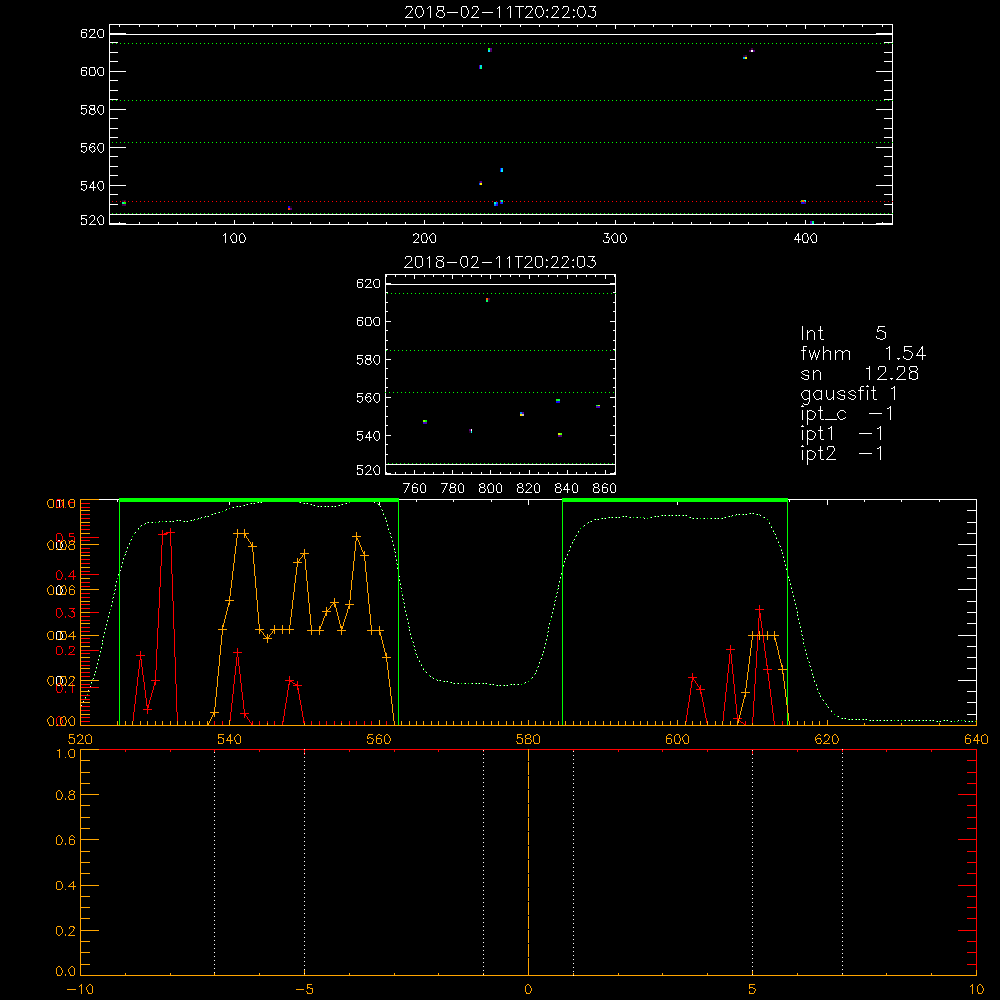The height and width of the screenshot is (1000, 1000).
Task: Click y-axis label 1.0 on bottom plot
Action: 66,753
